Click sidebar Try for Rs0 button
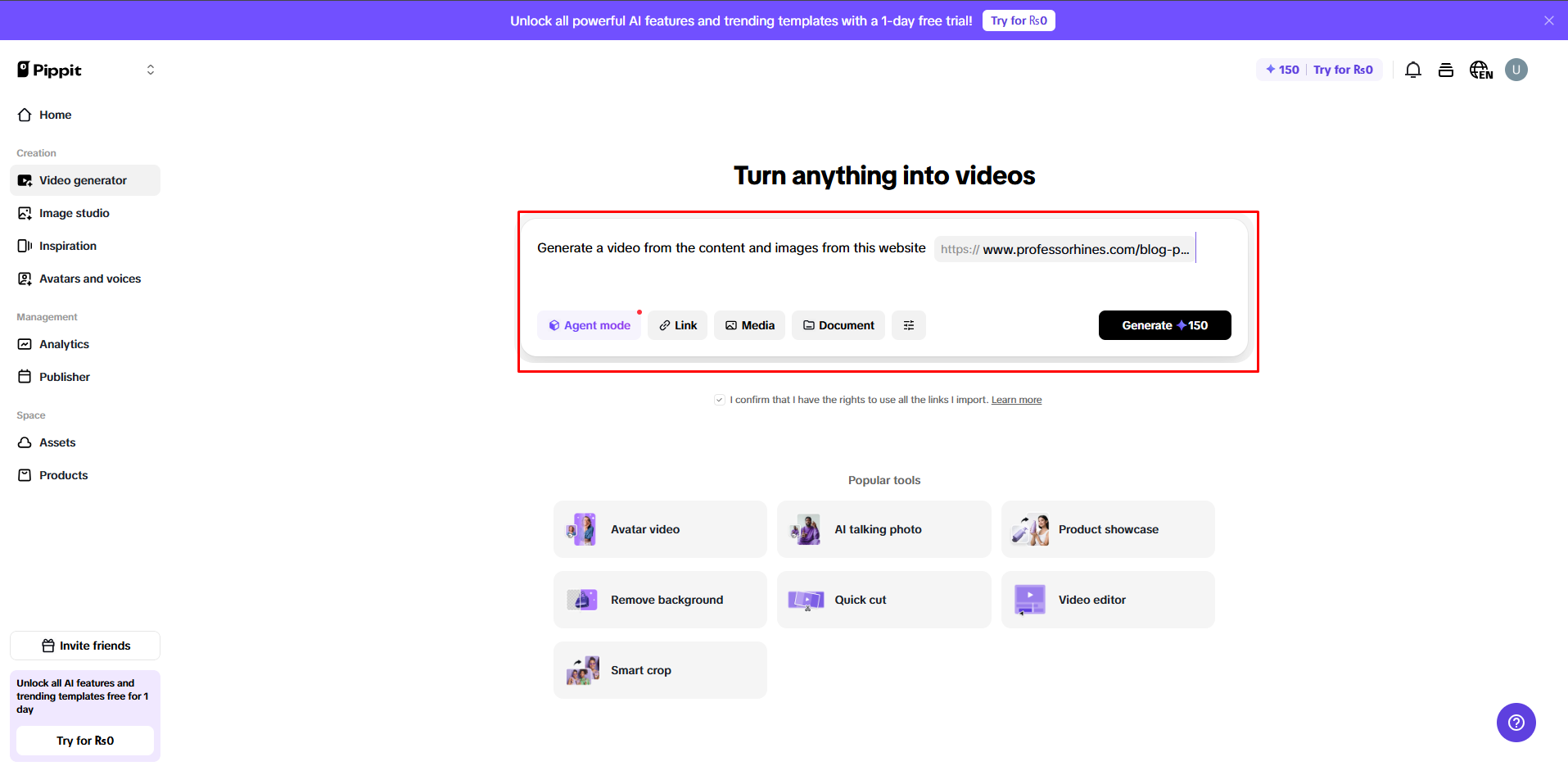 click(85, 741)
